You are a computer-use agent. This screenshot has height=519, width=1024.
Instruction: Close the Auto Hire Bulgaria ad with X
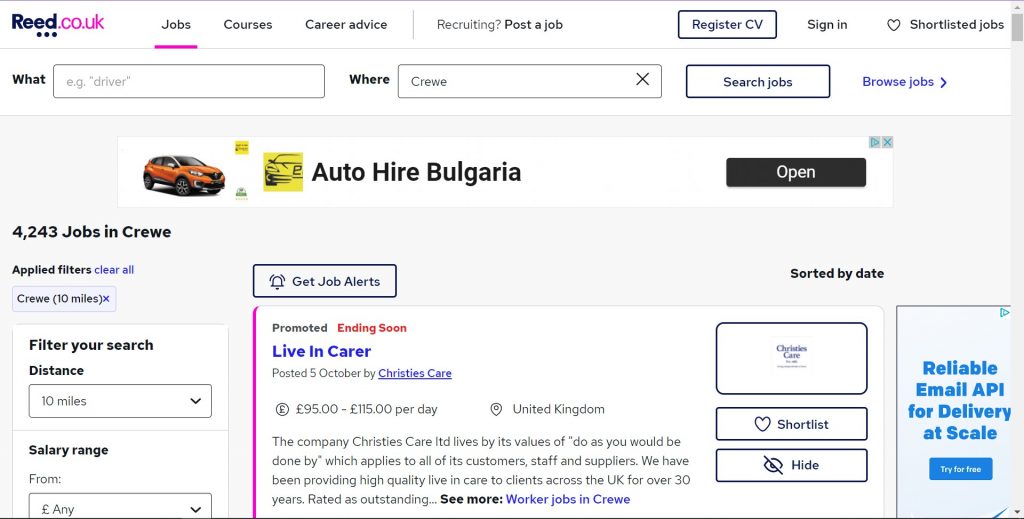pos(887,142)
